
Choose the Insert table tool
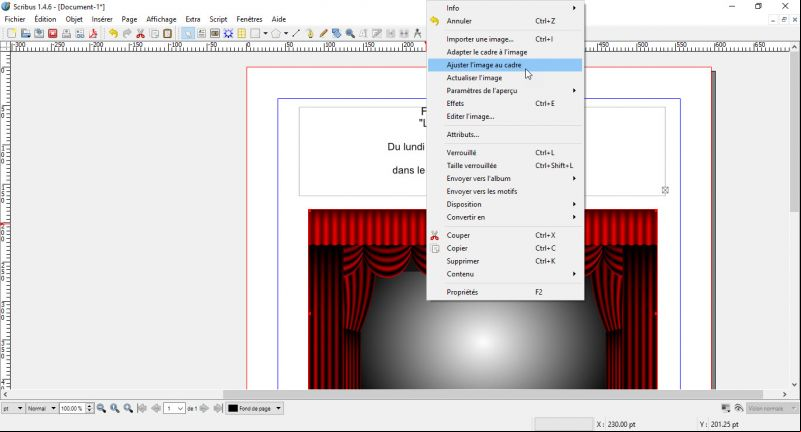pos(242,34)
